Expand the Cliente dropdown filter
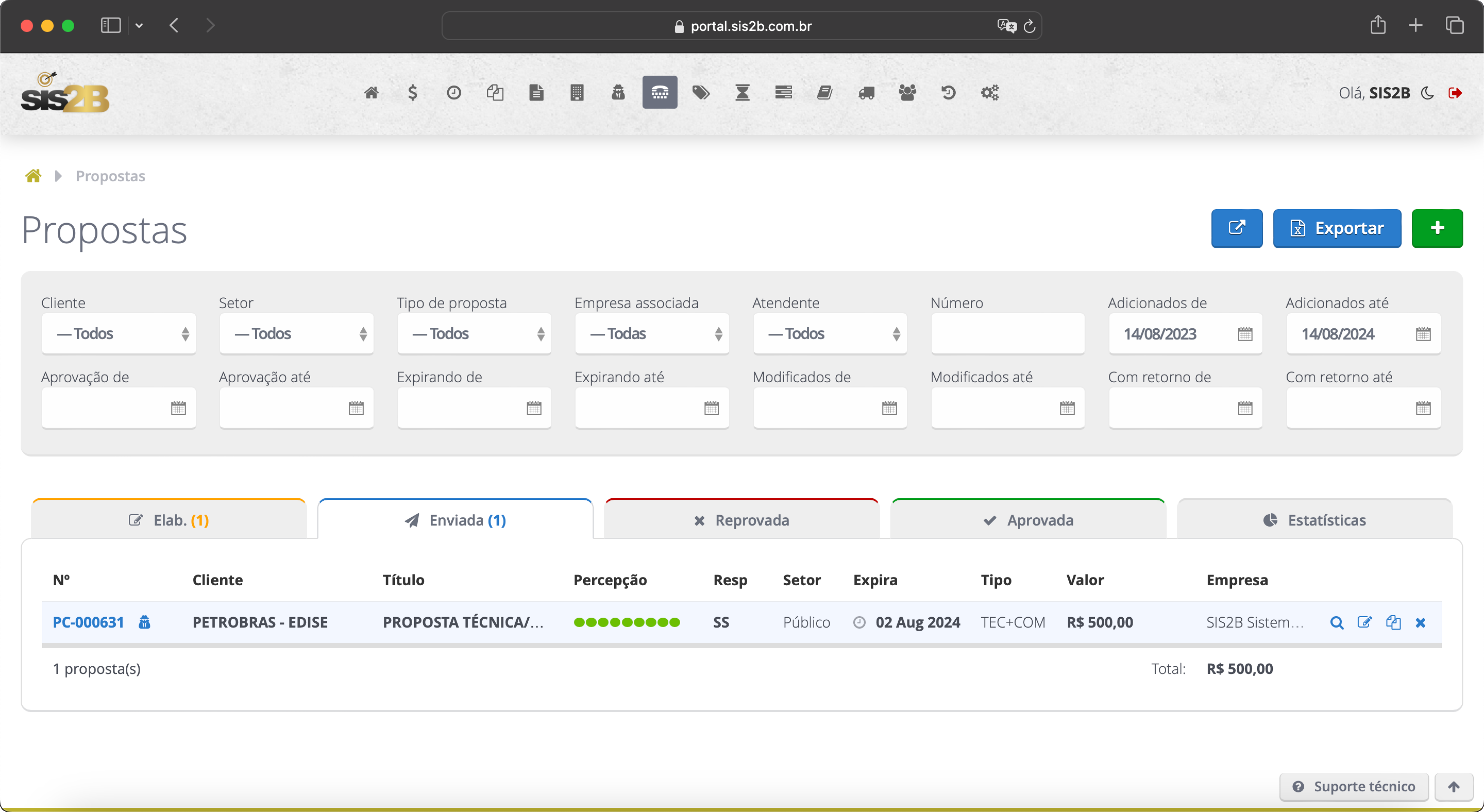 [x=119, y=334]
